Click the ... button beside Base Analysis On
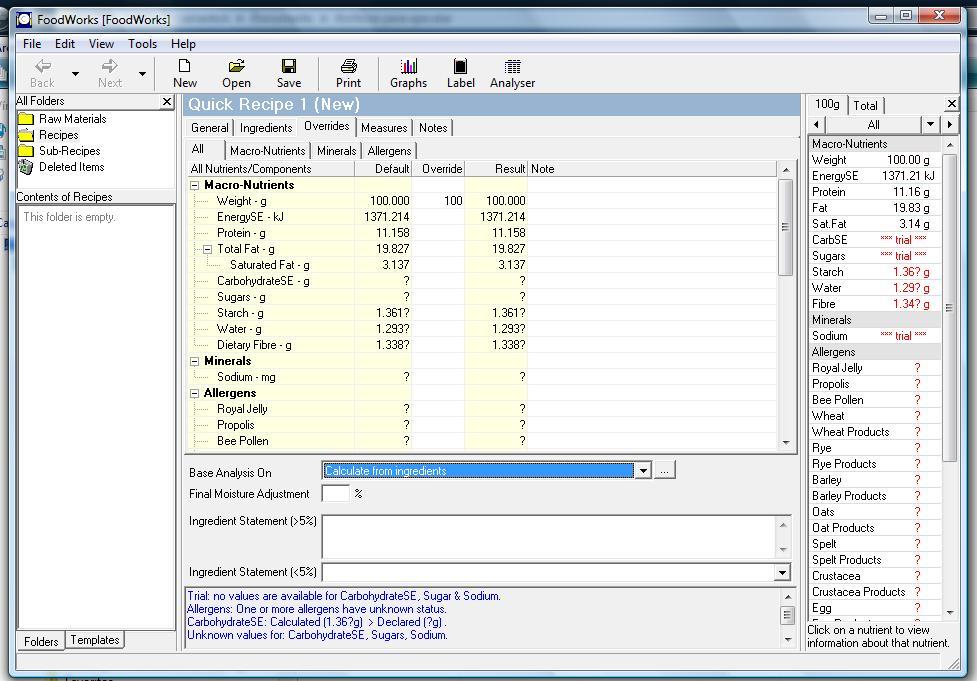The image size is (977, 681). coord(665,470)
